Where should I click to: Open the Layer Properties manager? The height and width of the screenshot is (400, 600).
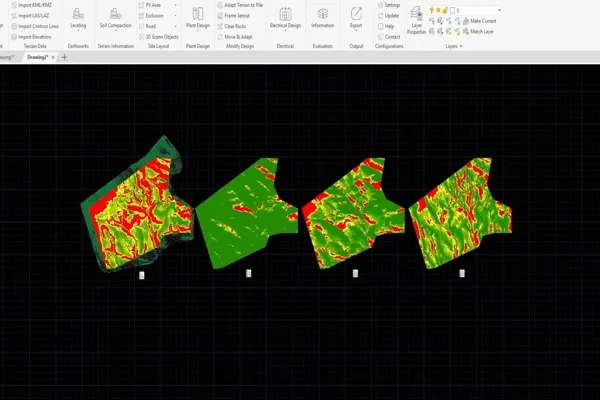point(416,21)
